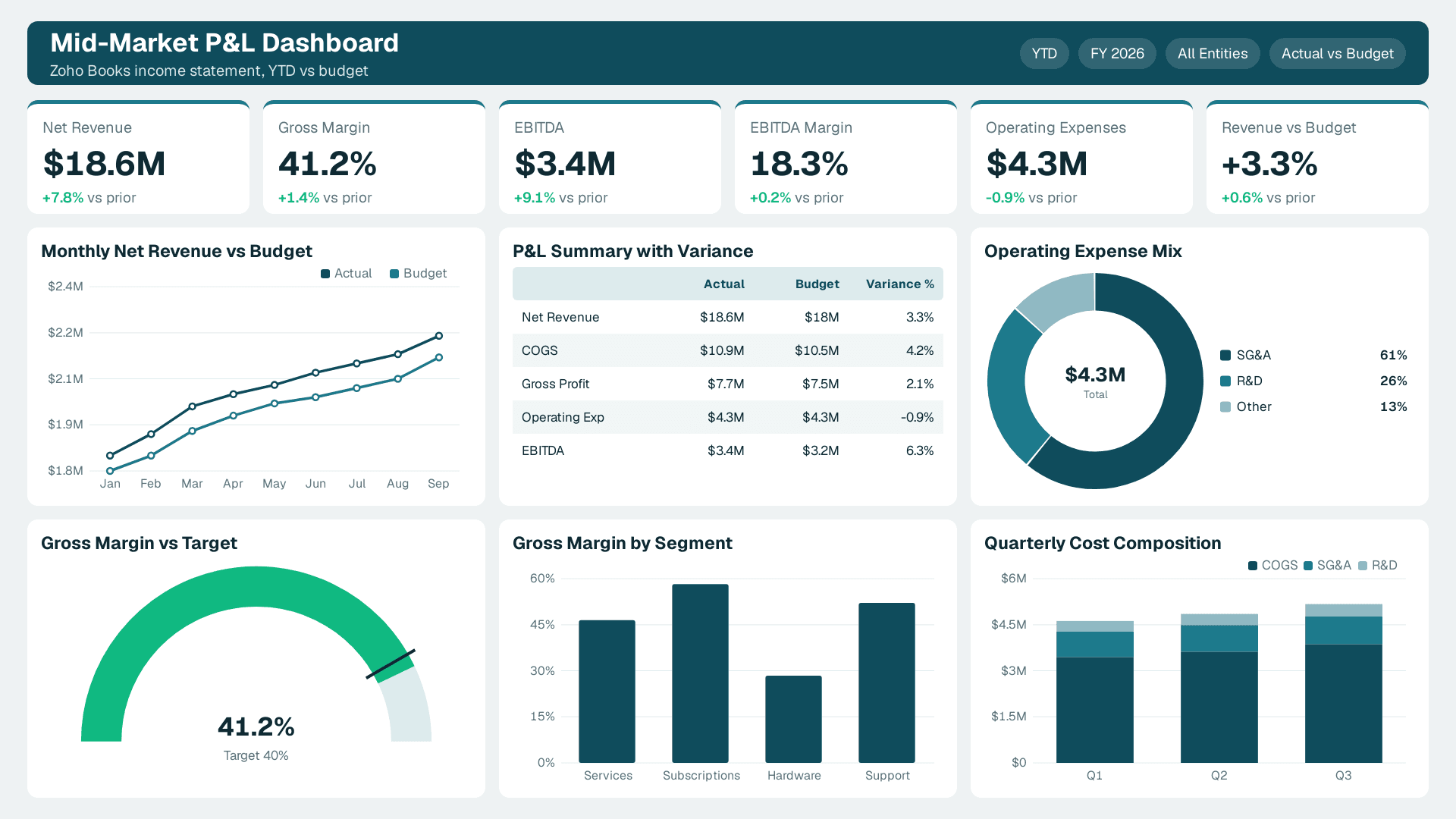Click the SG&A legend swatch
This screenshot has height=819, width=1456.
[x=1225, y=355]
